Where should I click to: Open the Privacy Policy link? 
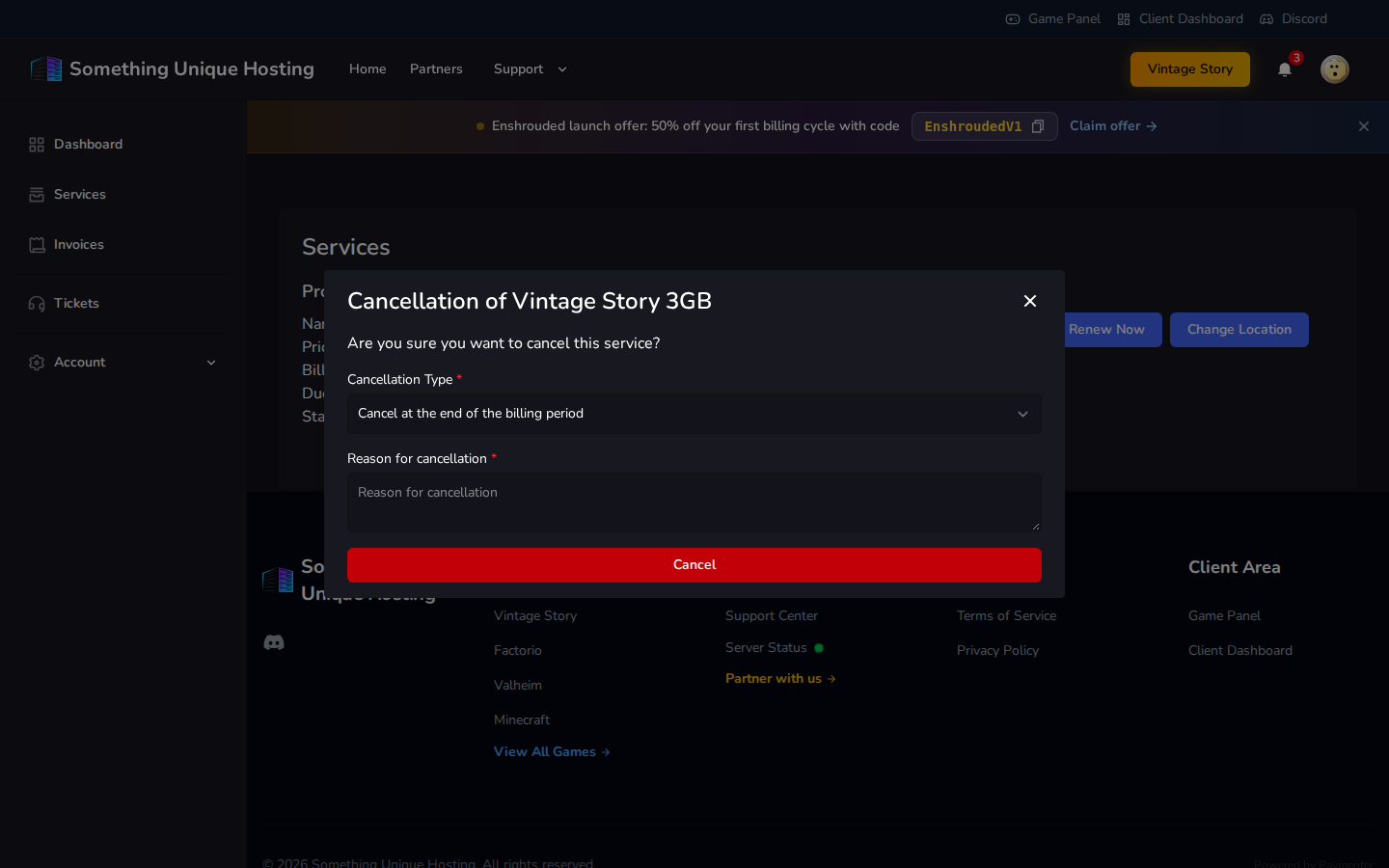click(x=997, y=651)
